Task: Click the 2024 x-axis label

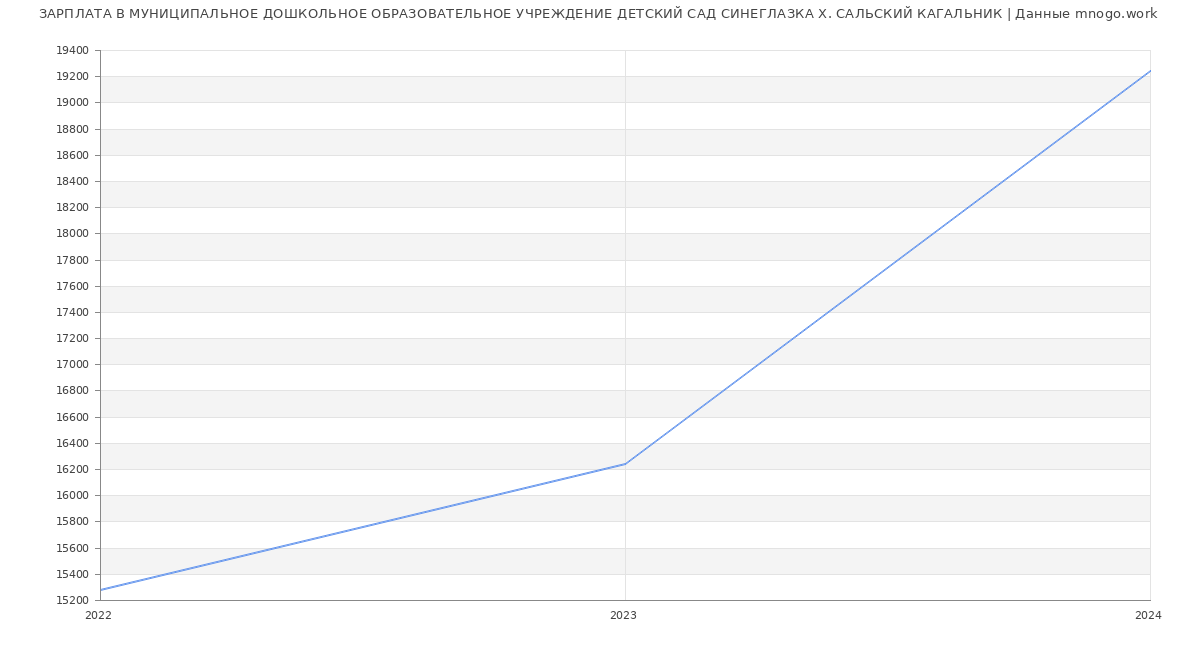Action: (1148, 616)
